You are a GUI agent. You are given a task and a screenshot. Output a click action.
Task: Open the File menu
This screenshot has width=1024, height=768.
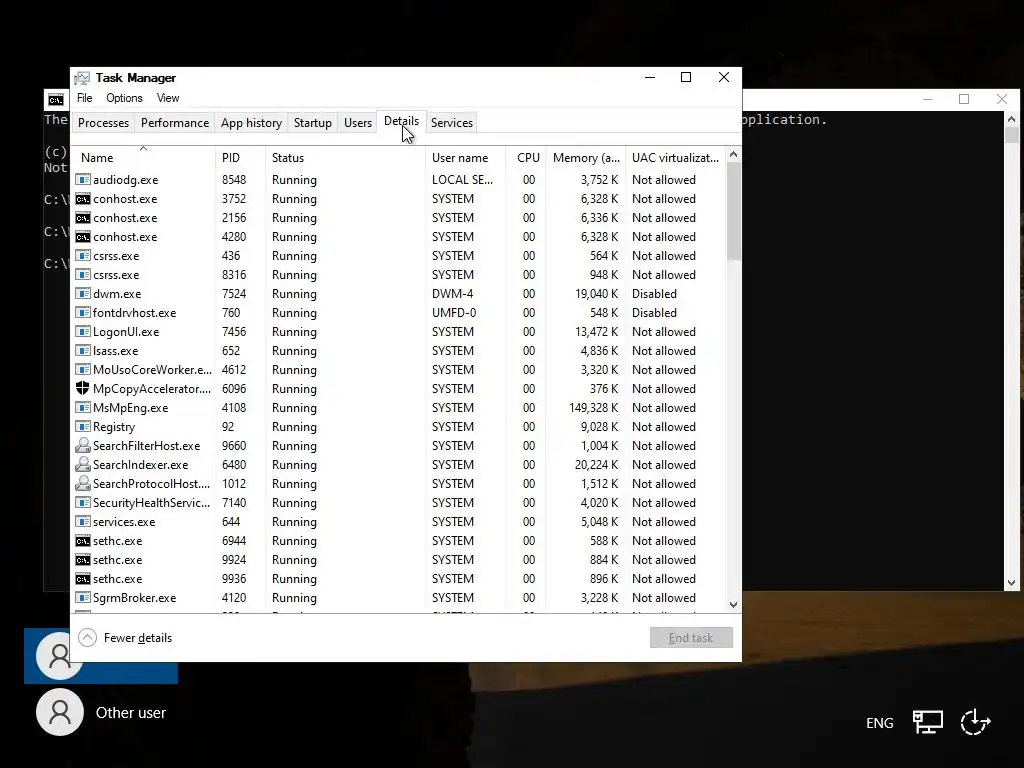pyautogui.click(x=85, y=98)
